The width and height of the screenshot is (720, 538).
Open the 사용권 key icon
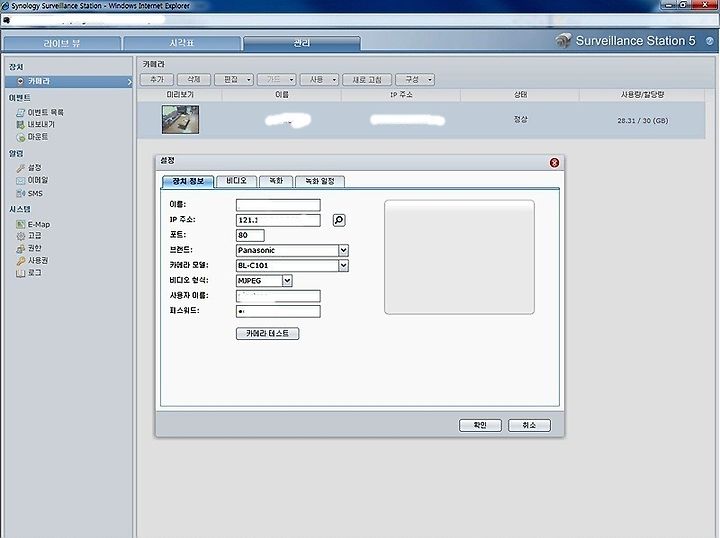point(20,261)
